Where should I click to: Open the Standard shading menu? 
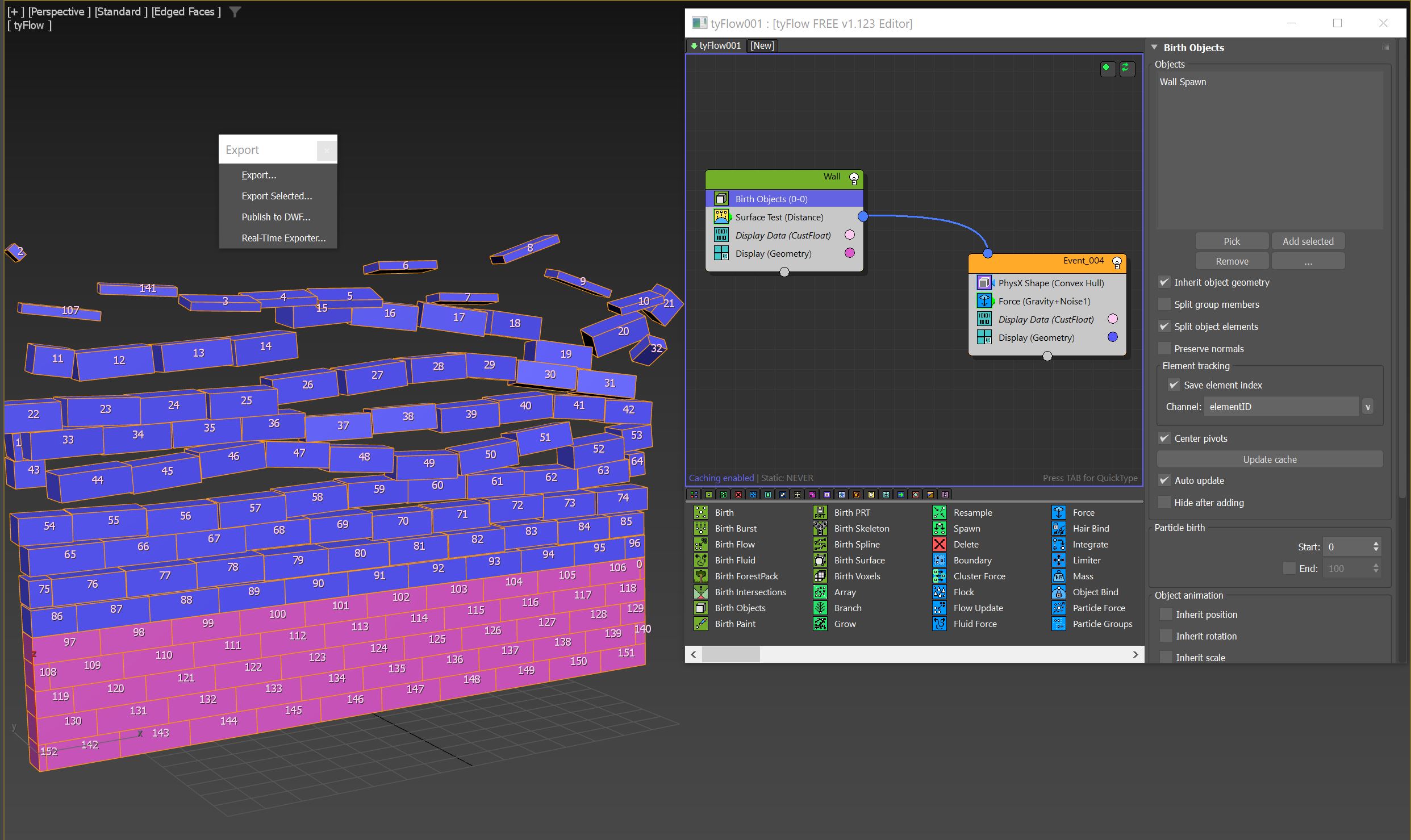[x=121, y=12]
